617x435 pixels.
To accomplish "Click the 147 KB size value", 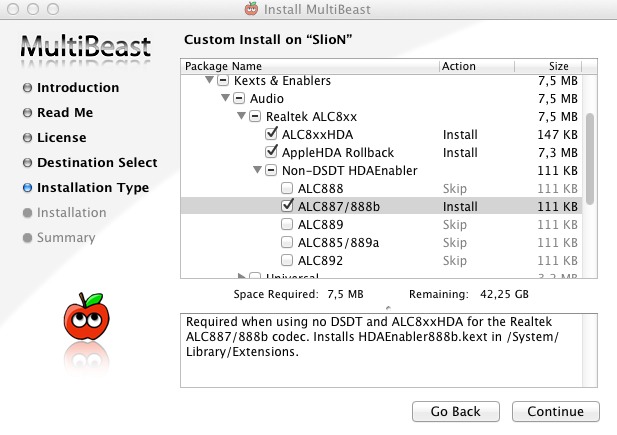I will tap(557, 135).
